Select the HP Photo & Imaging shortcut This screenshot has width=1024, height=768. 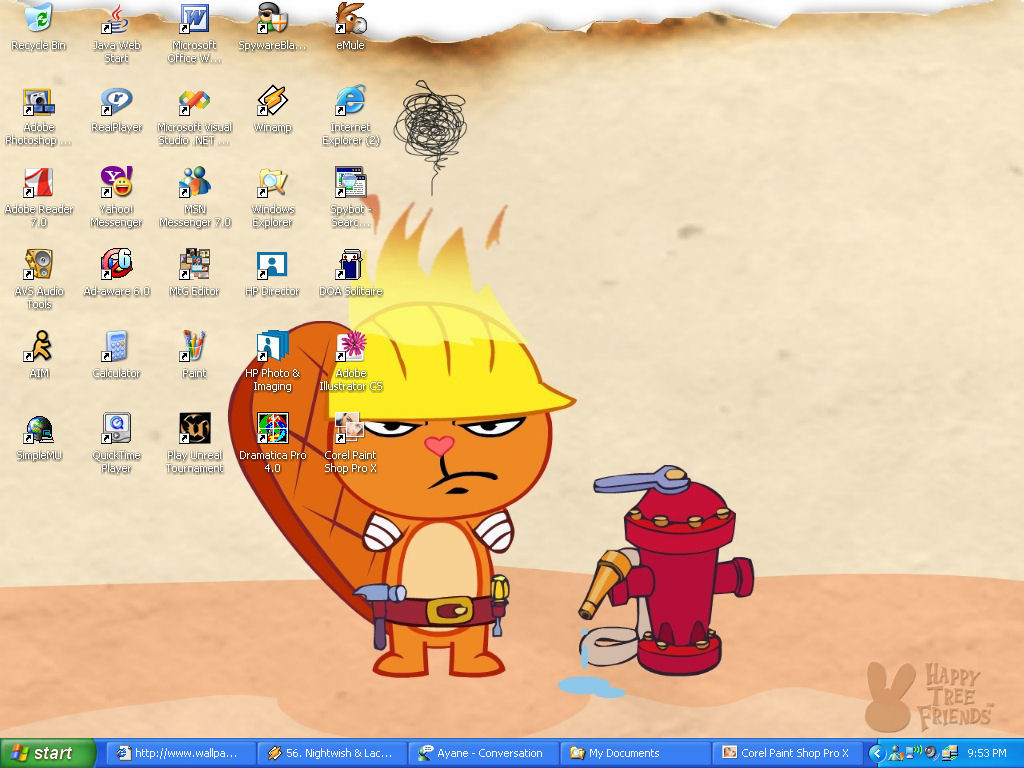click(x=272, y=362)
